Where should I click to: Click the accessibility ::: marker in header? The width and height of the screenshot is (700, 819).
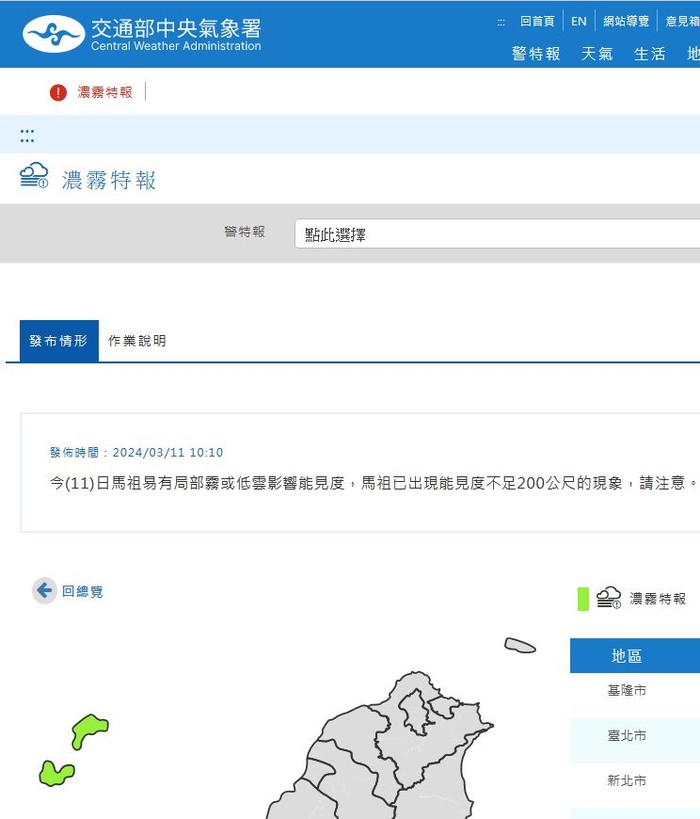pyautogui.click(x=500, y=22)
